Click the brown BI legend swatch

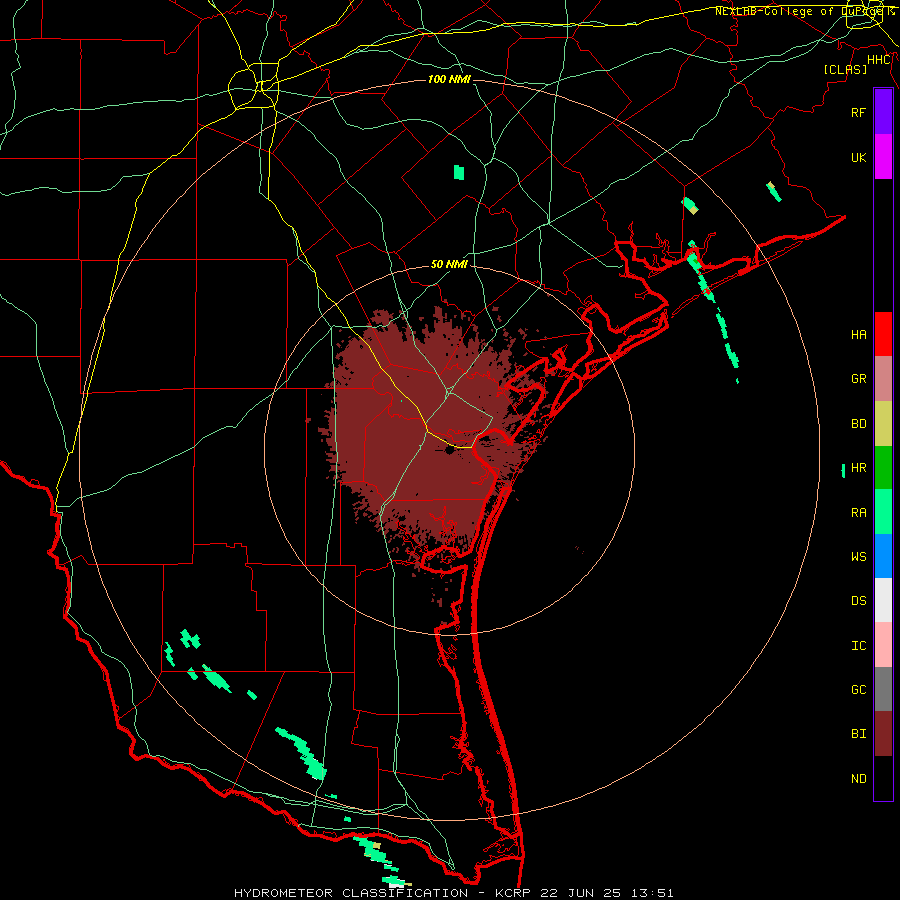(883, 734)
